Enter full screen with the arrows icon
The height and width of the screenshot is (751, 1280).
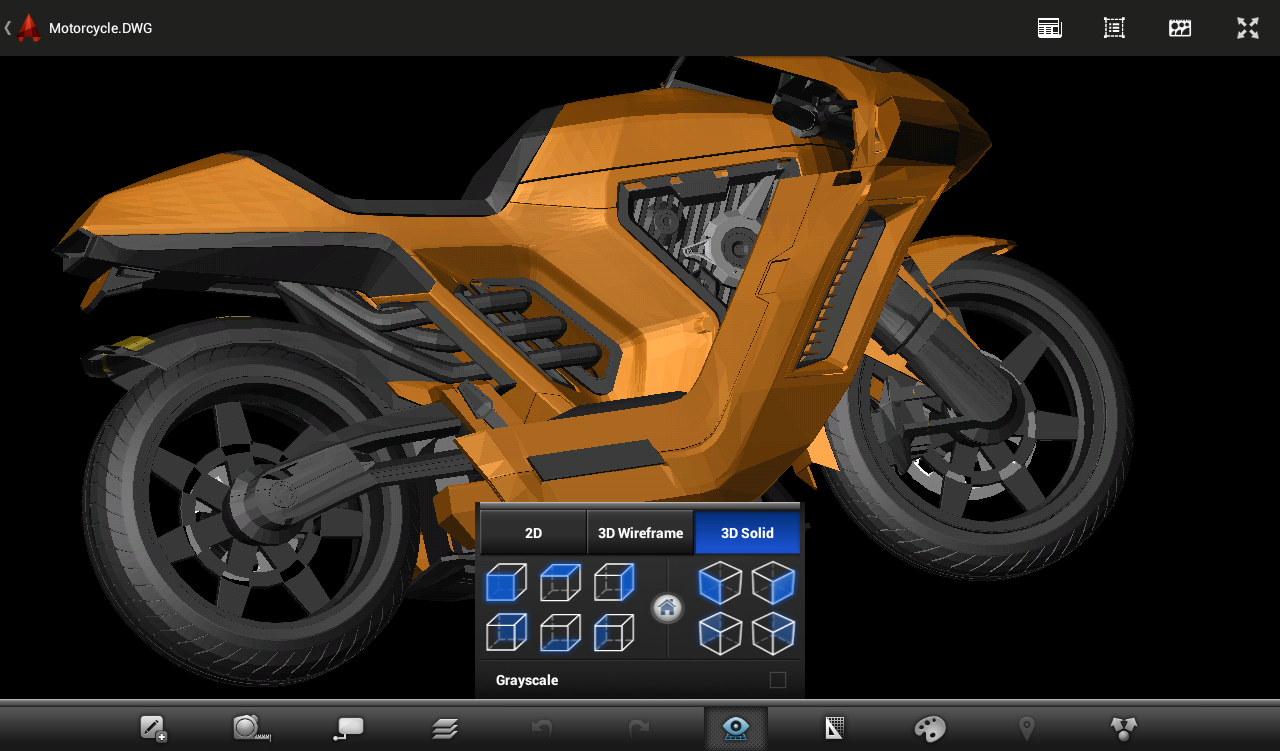(x=1247, y=28)
